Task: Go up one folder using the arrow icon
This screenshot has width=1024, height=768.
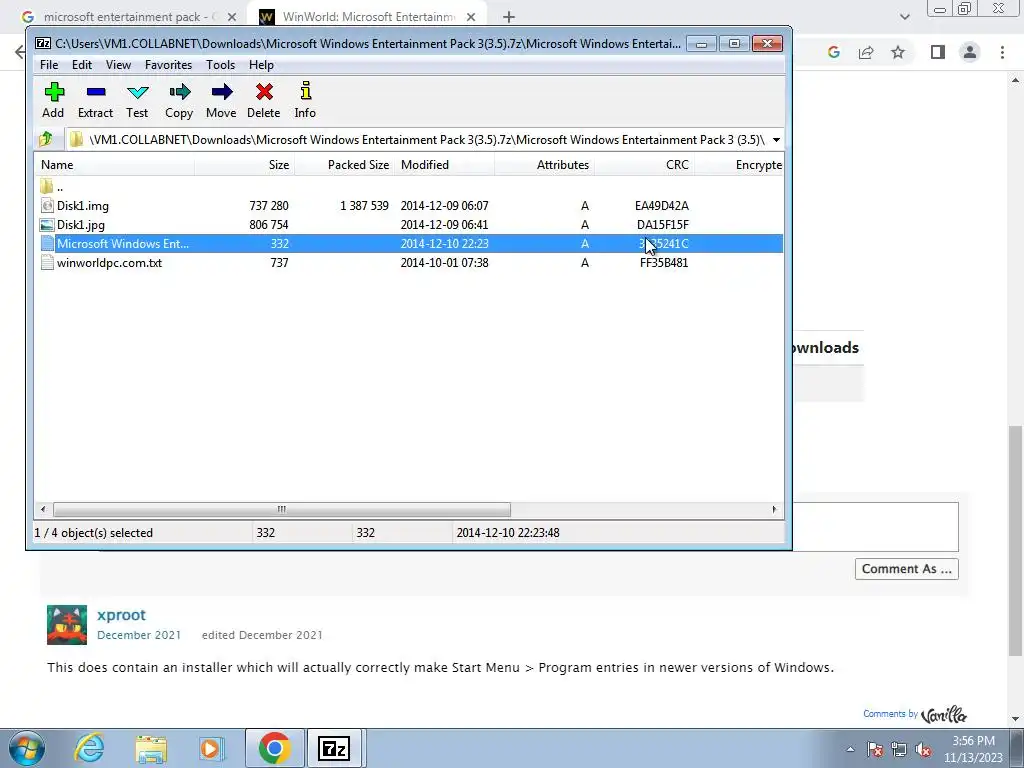Action: (46, 139)
